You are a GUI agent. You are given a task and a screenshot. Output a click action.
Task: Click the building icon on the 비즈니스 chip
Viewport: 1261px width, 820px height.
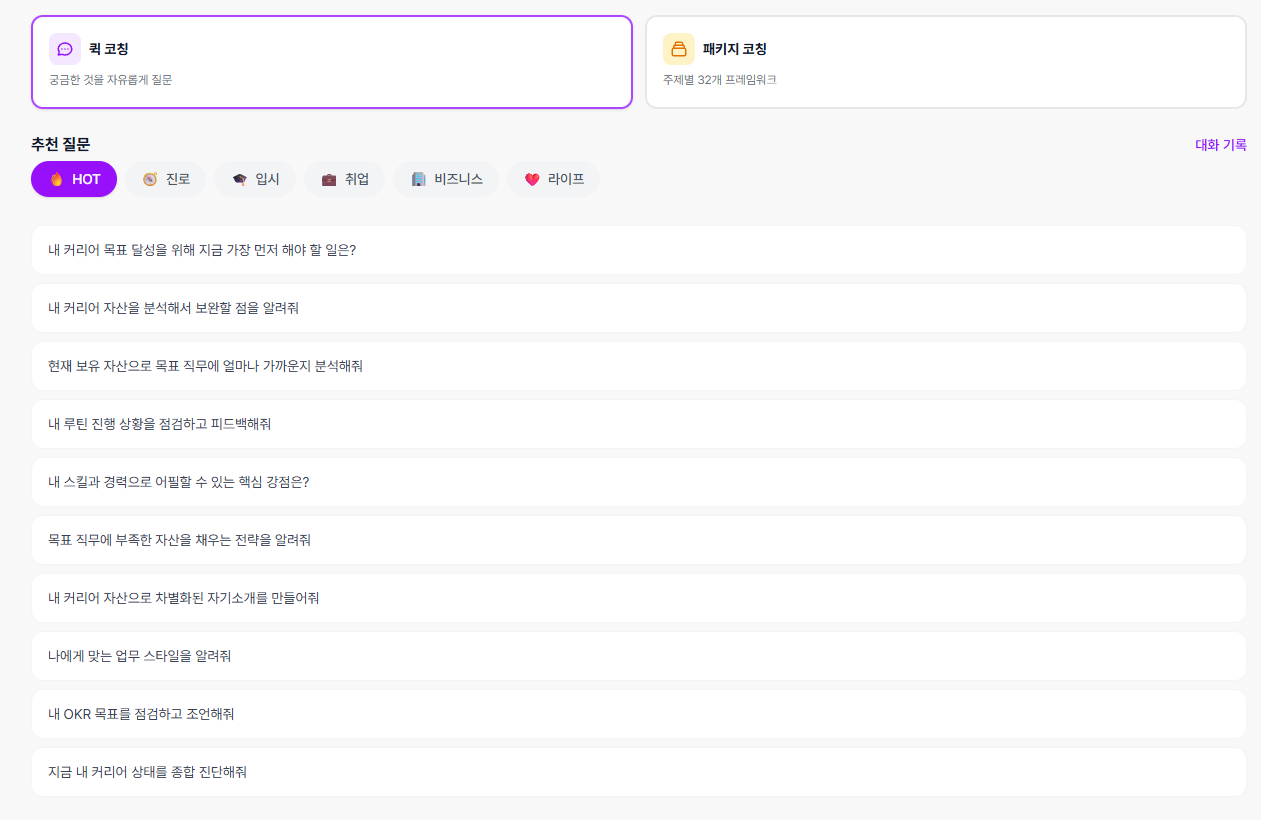pos(418,179)
